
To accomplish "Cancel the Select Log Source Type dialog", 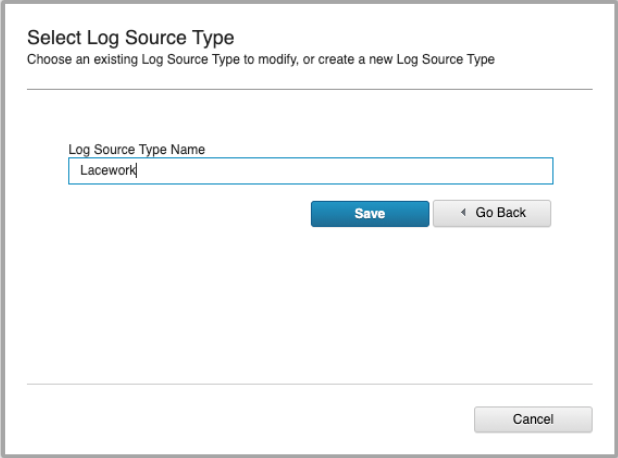I will (532, 419).
